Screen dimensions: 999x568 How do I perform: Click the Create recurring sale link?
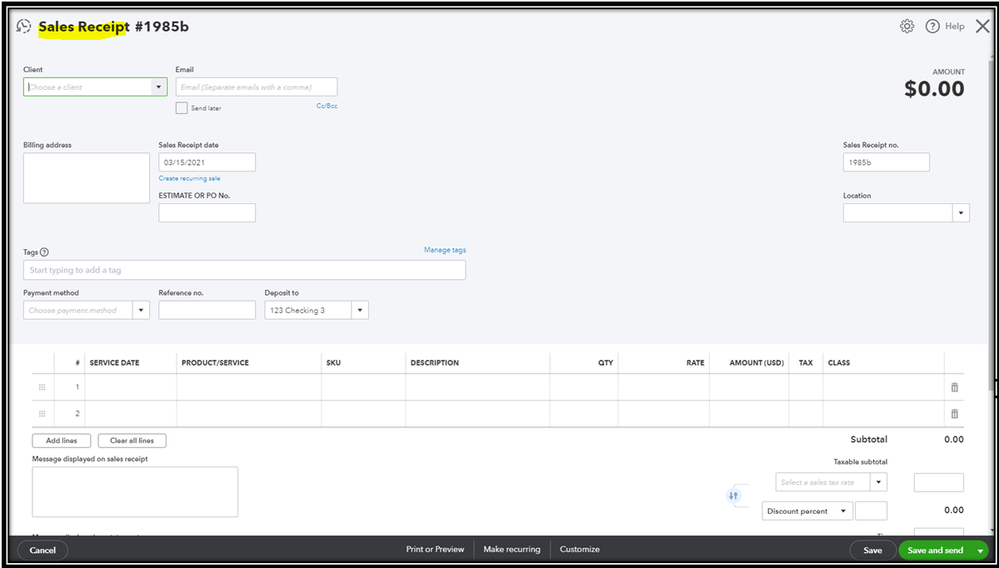coord(189,178)
